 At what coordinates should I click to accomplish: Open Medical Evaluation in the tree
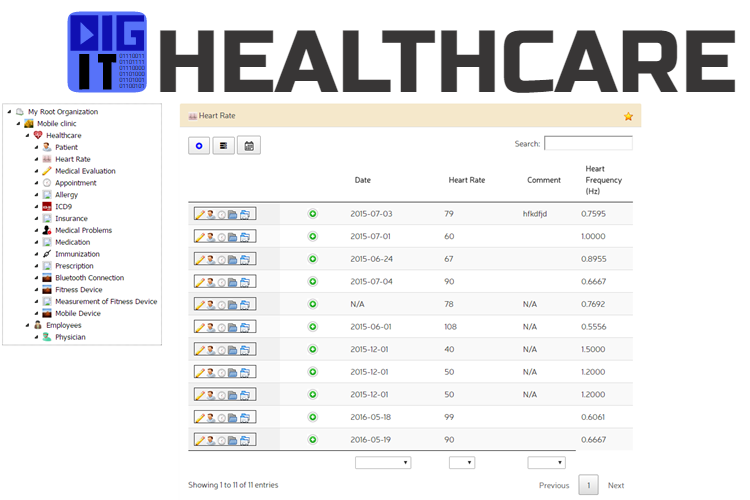pos(85,171)
